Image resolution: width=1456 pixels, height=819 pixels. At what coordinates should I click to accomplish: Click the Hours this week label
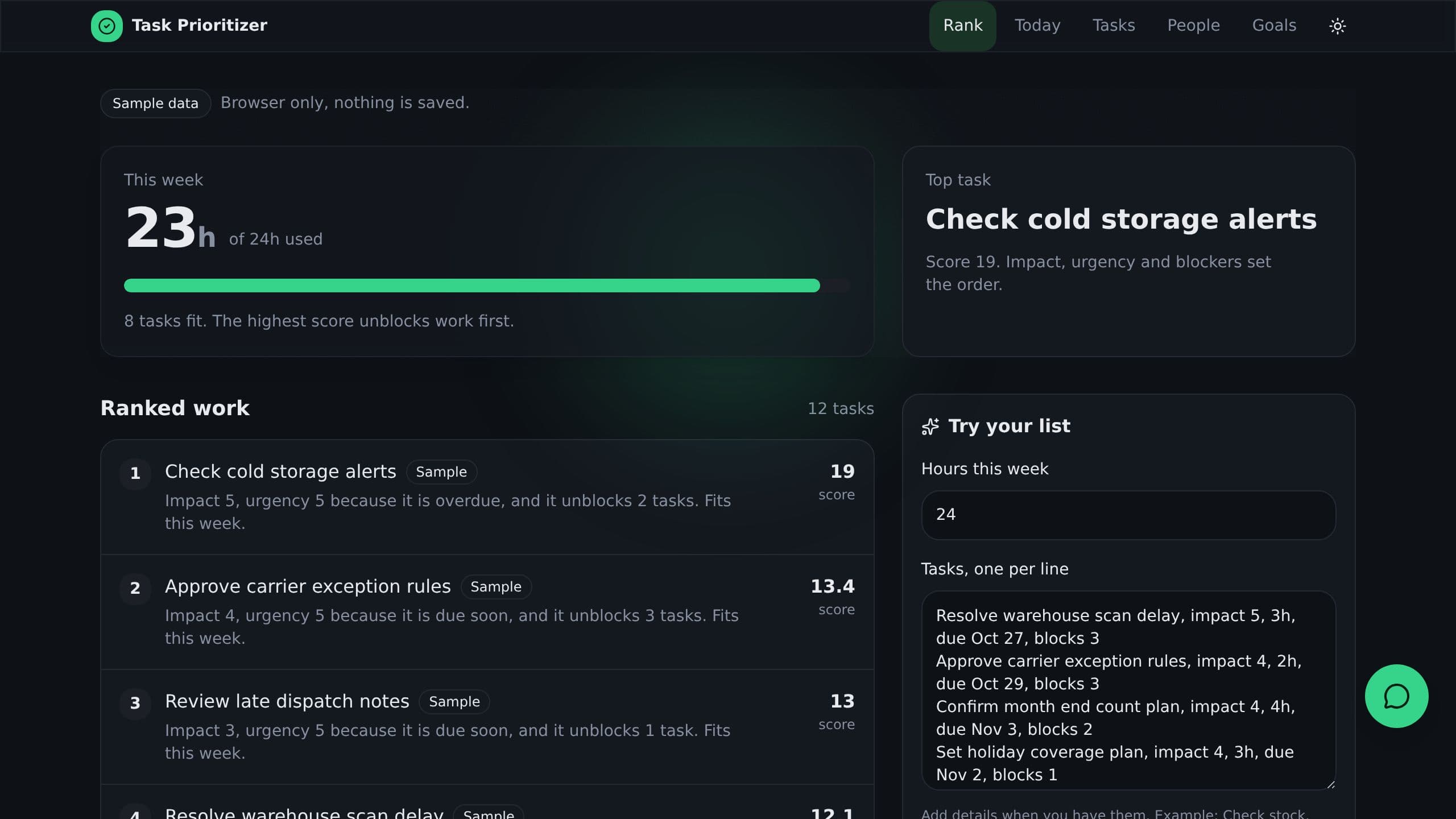(985, 469)
